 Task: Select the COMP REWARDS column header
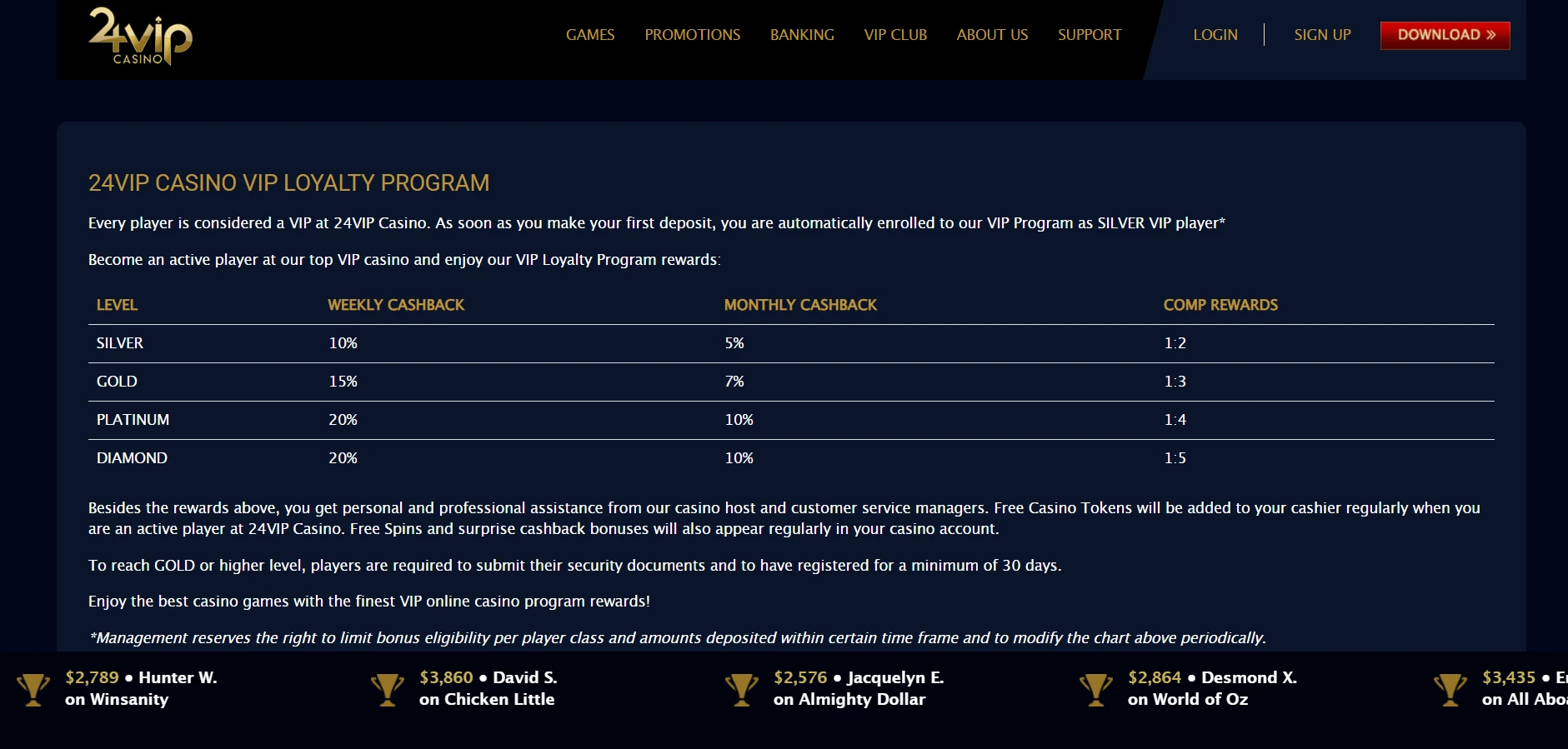point(1220,305)
